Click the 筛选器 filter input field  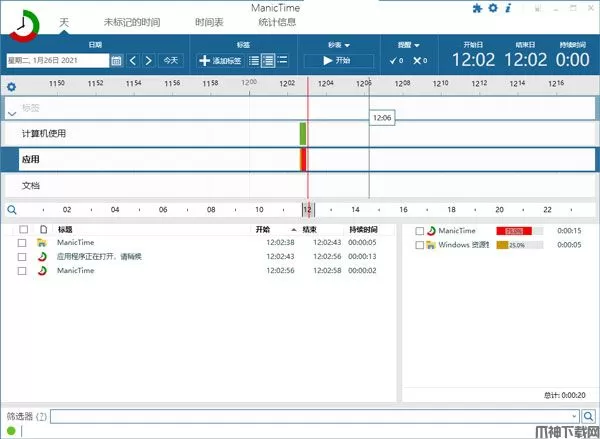(x=310, y=416)
